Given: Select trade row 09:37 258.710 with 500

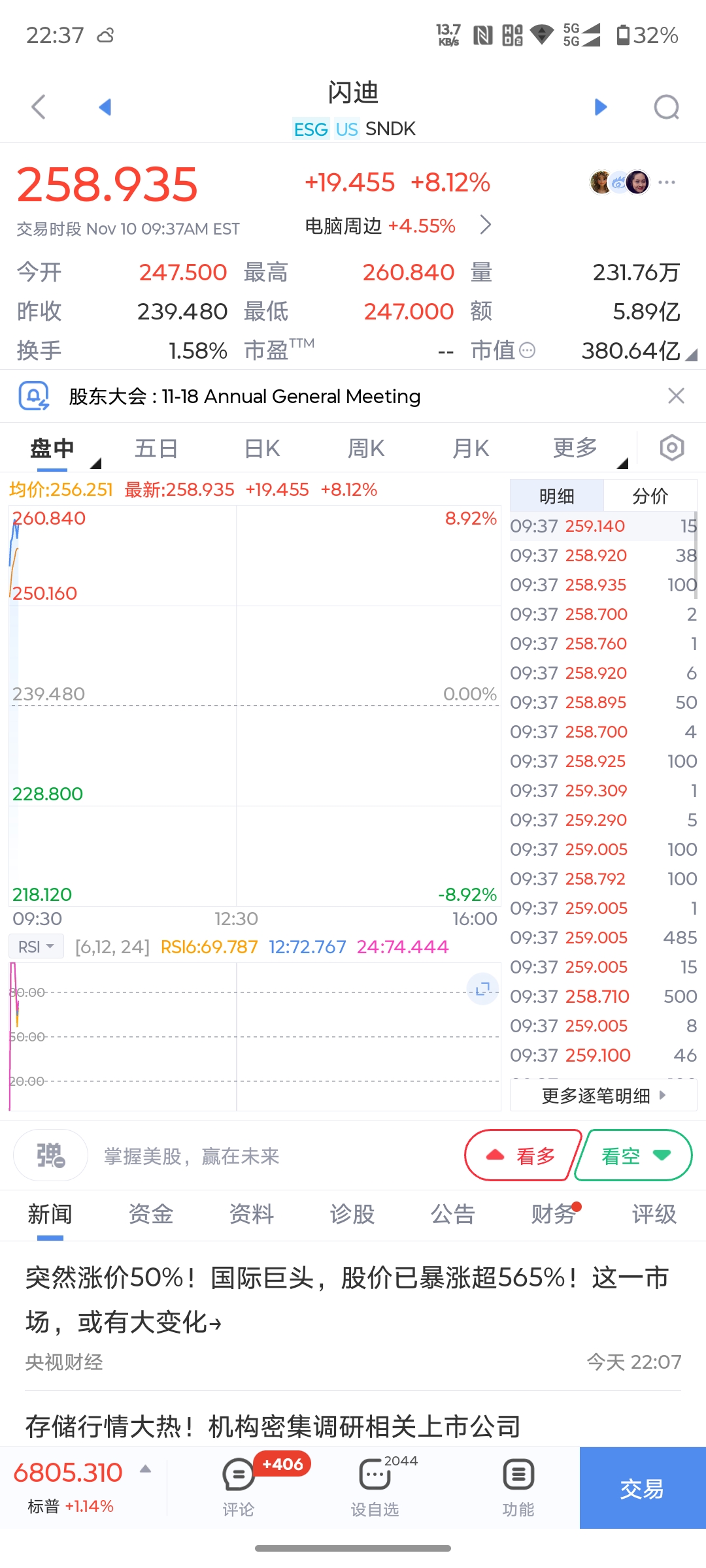Looking at the screenshot, I should pos(603,996).
